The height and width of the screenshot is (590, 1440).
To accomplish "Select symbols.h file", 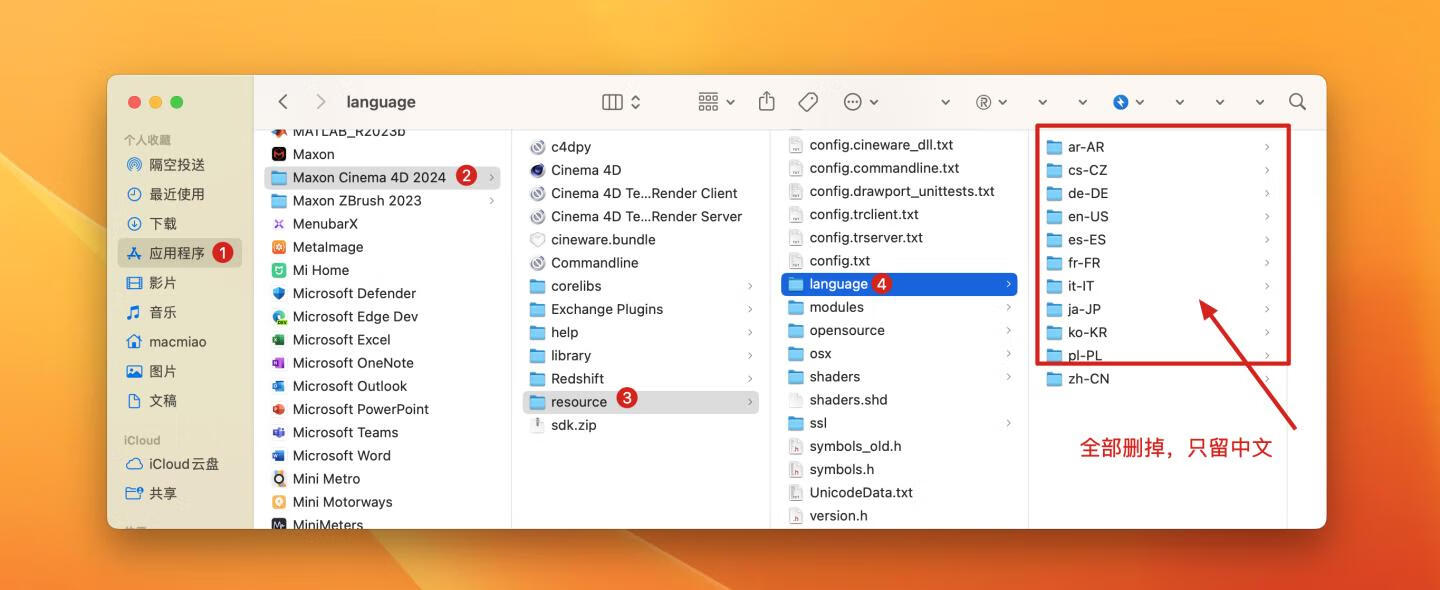I will [899, 469].
